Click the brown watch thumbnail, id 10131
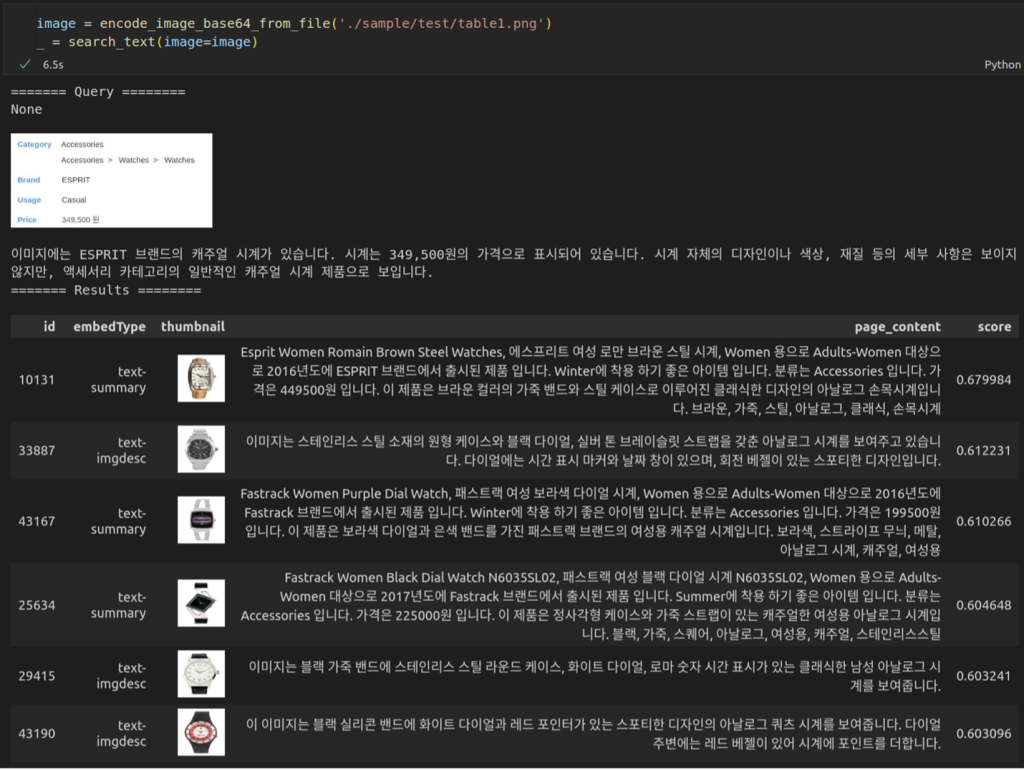1024x770 pixels. click(201, 378)
